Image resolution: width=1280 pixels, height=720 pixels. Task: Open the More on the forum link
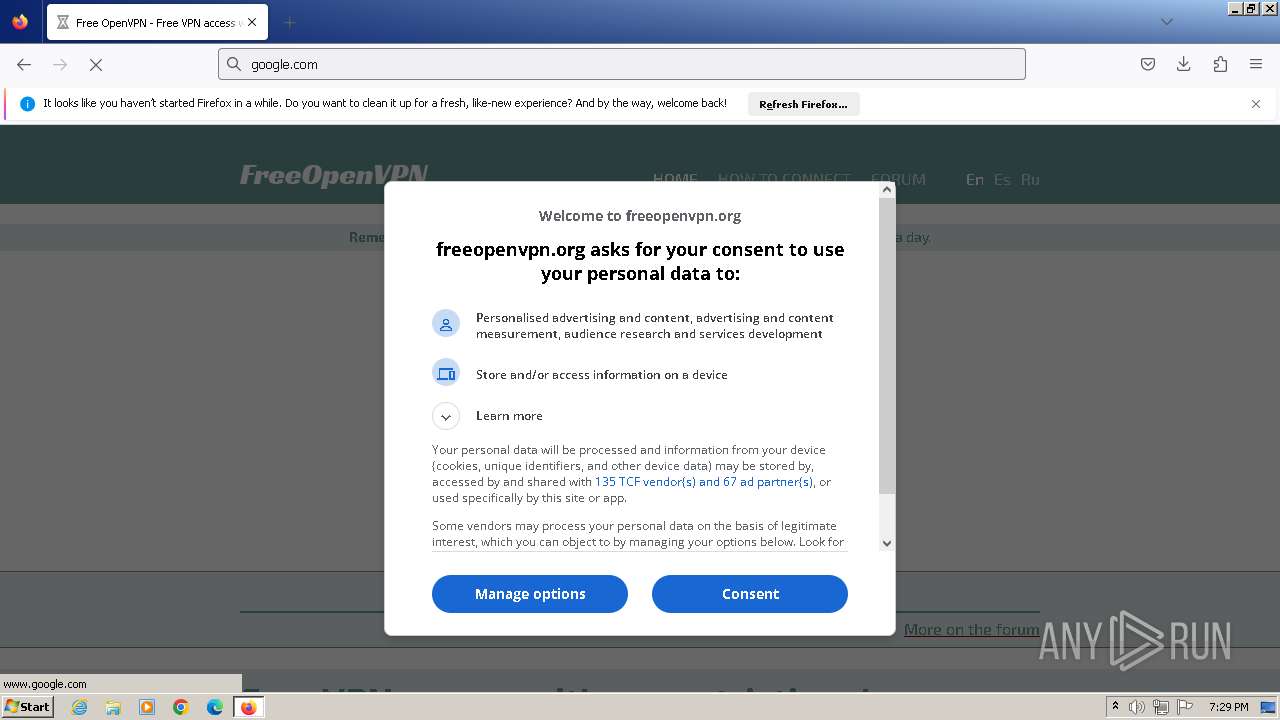[x=971, y=629]
